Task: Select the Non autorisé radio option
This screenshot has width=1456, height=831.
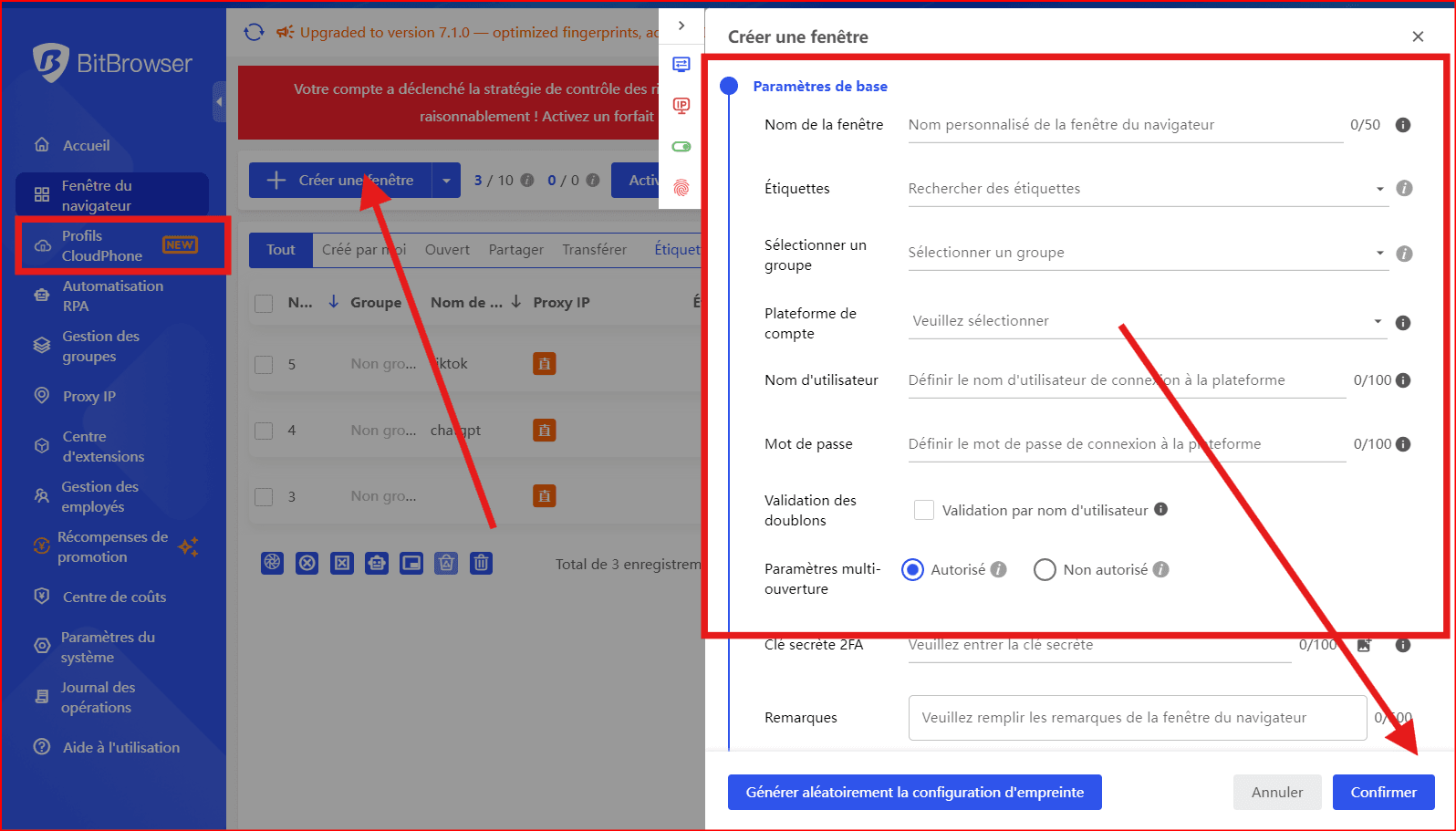Action: pyautogui.click(x=1045, y=570)
